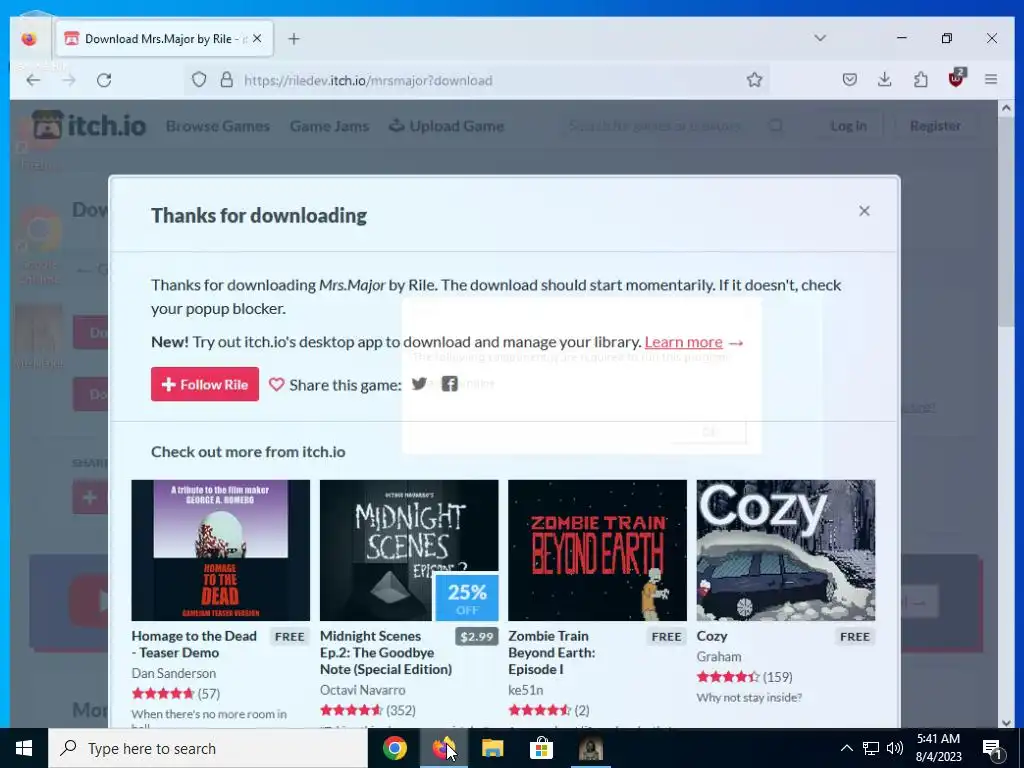Click the Cozy game title link
The image size is (1024, 768).
click(x=712, y=636)
